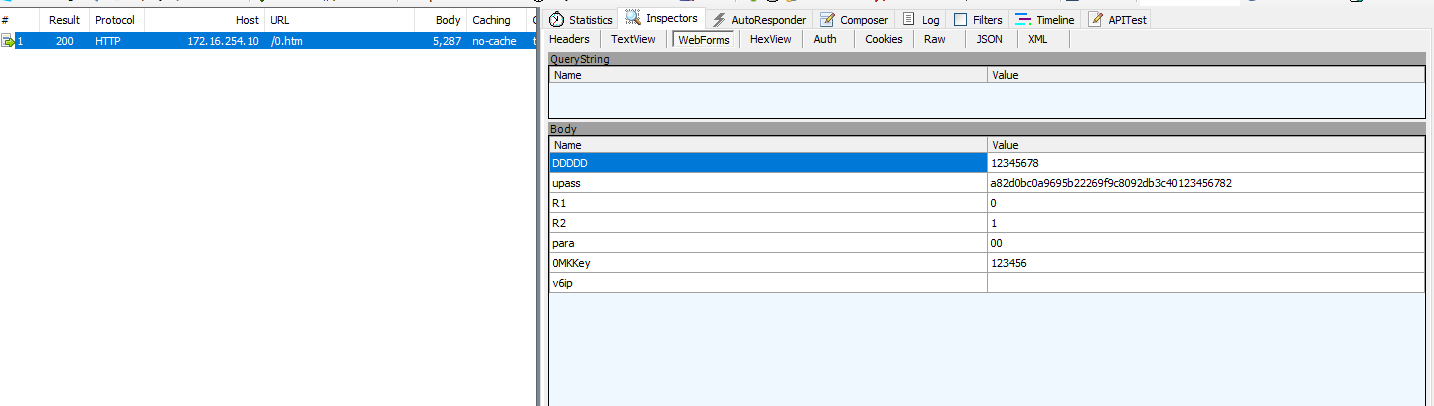Click the APITest notepad icon
This screenshot has height=406, width=1434.
coord(1096,19)
